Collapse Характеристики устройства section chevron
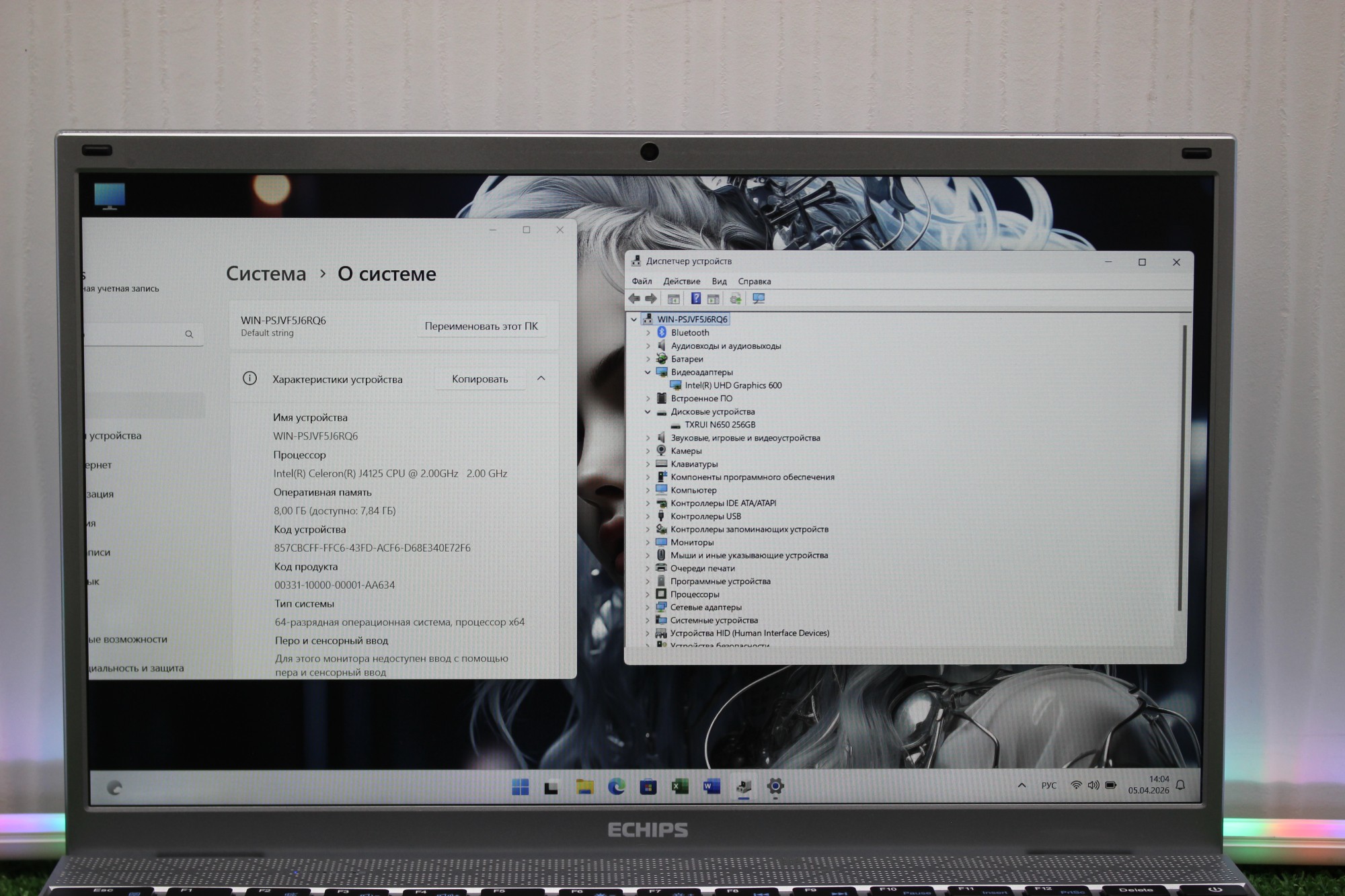1345x896 pixels. (541, 378)
